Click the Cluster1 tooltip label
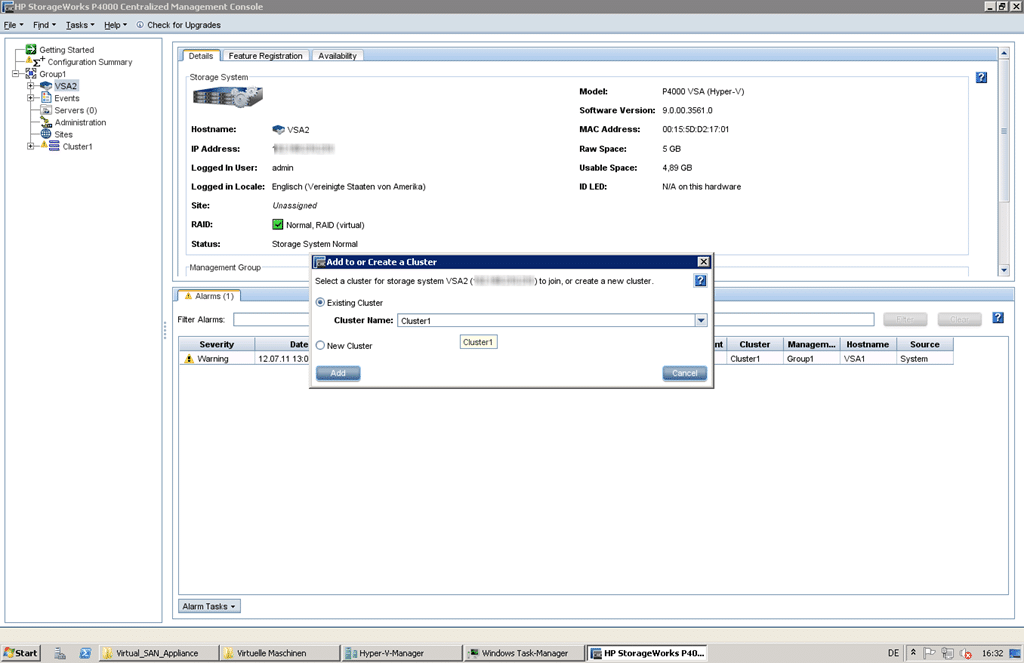Image resolution: width=1024 pixels, height=663 pixels. [478, 342]
